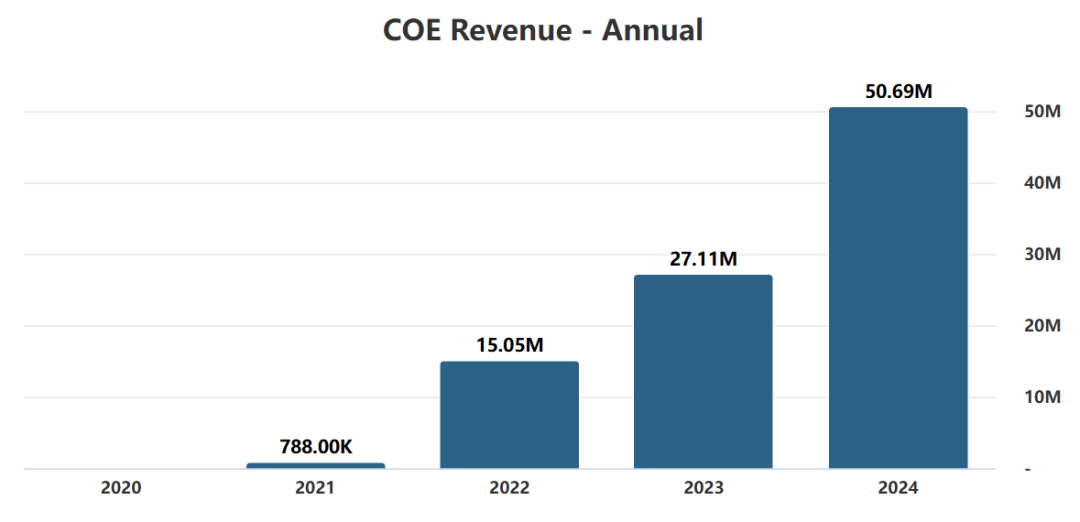Click the 30M y-axis tick label

point(1041,254)
